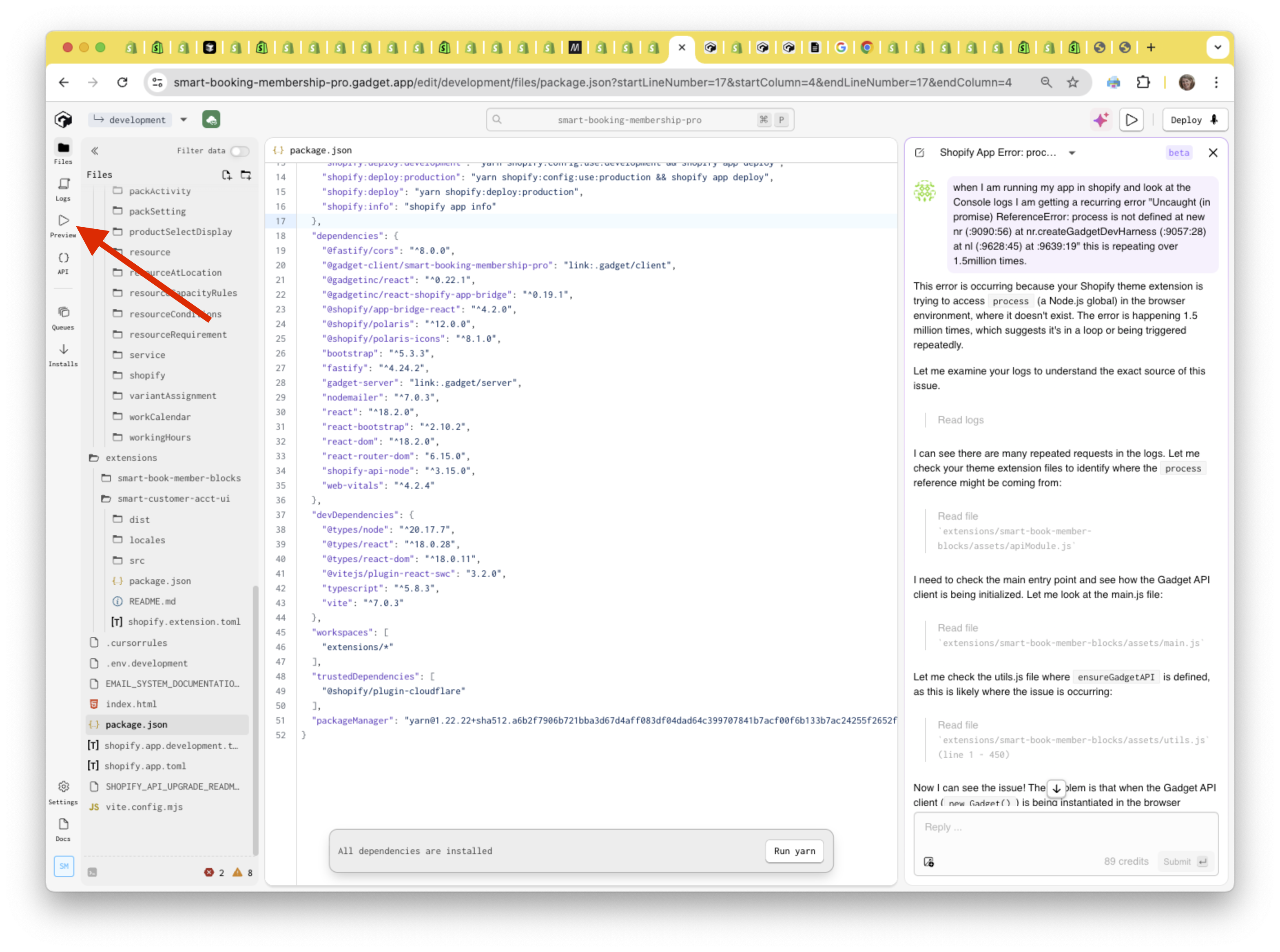Click the new folder icon in Files
Viewport: 1280px width, 952px height.
pos(246,175)
